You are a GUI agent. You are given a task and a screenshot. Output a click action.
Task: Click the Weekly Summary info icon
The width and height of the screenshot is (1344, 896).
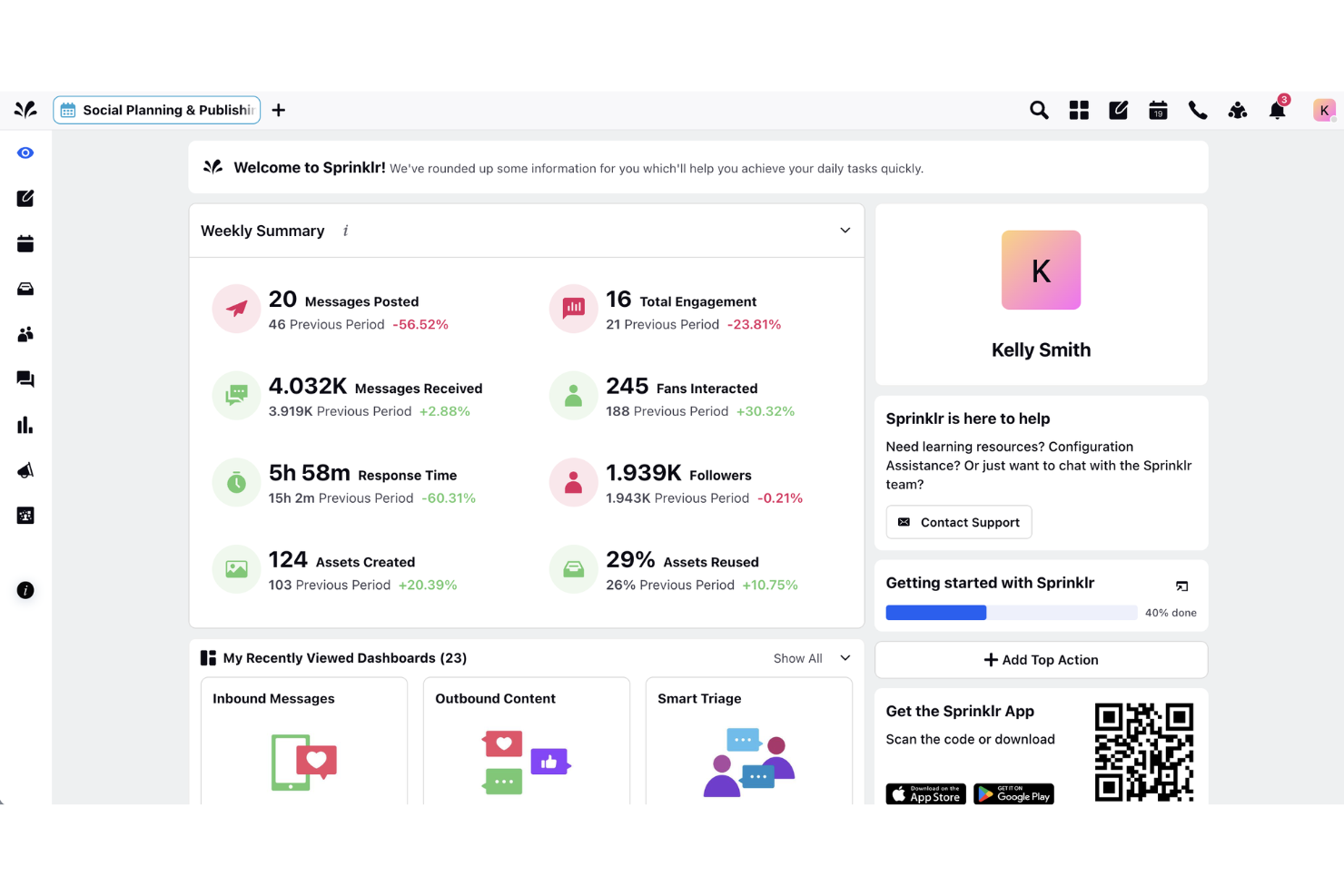(345, 231)
